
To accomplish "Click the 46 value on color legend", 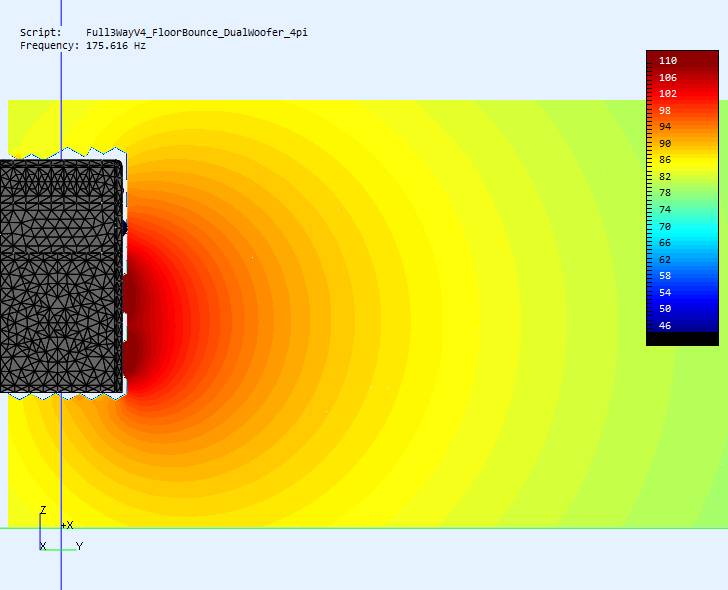I will [x=665, y=325].
